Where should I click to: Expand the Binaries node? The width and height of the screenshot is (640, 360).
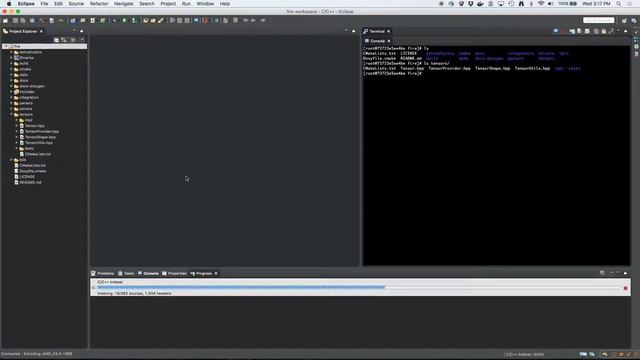(x=11, y=58)
